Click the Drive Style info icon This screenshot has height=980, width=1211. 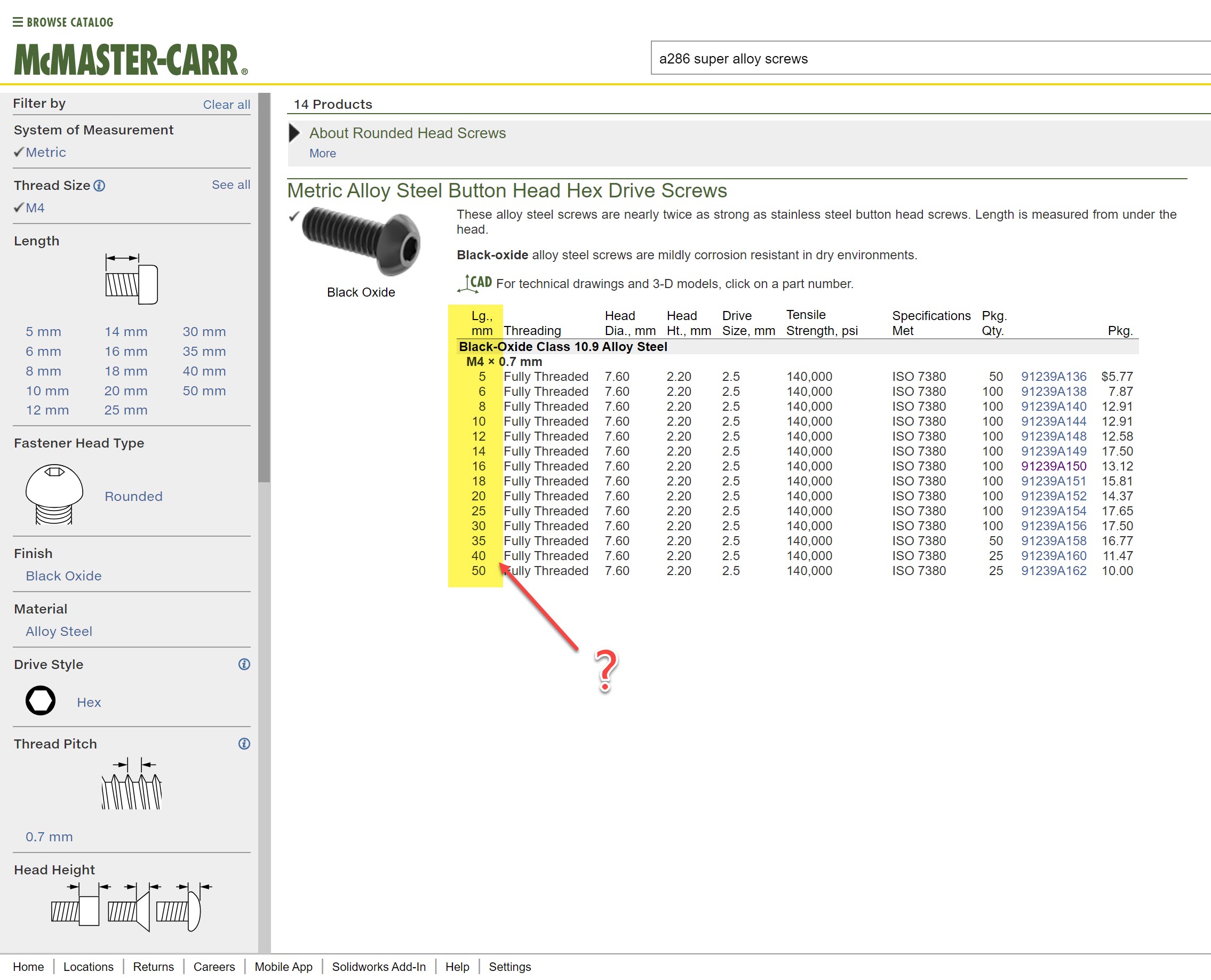(x=244, y=664)
